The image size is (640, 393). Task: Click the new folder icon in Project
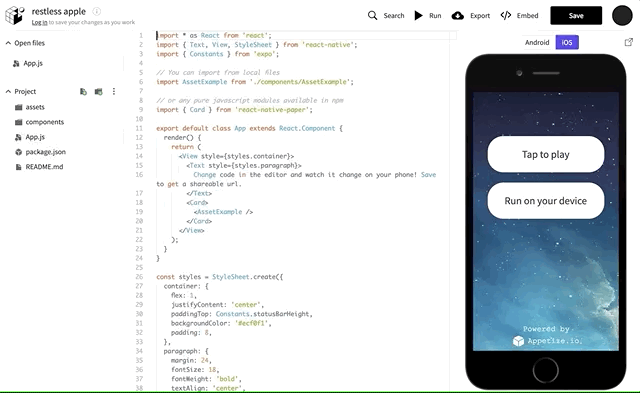[x=98, y=91]
